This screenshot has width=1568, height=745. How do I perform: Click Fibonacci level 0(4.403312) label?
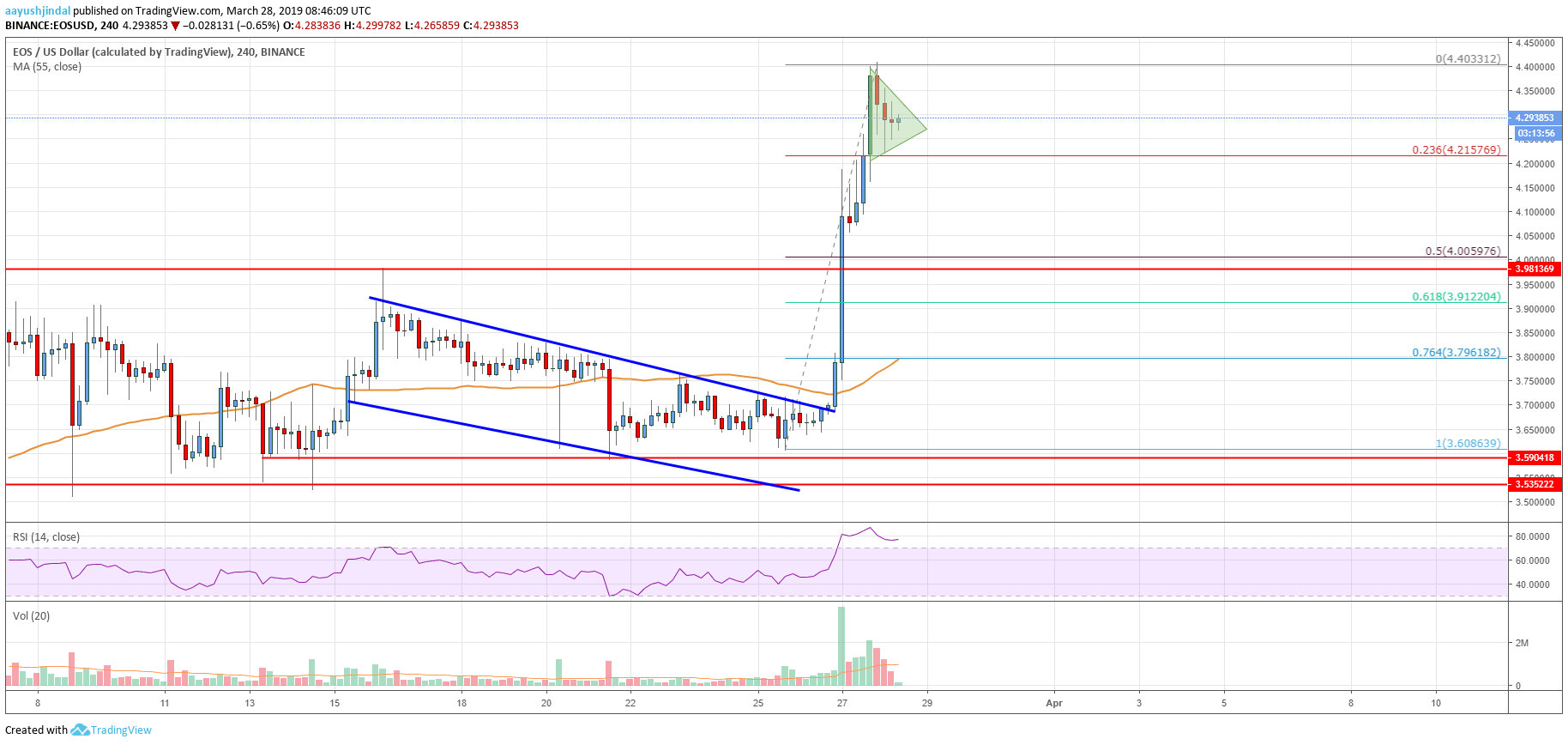(x=1468, y=59)
